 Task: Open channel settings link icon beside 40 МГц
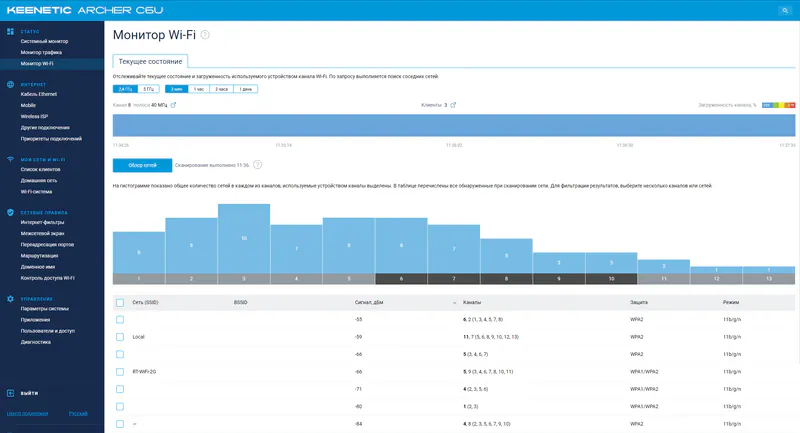tap(173, 105)
